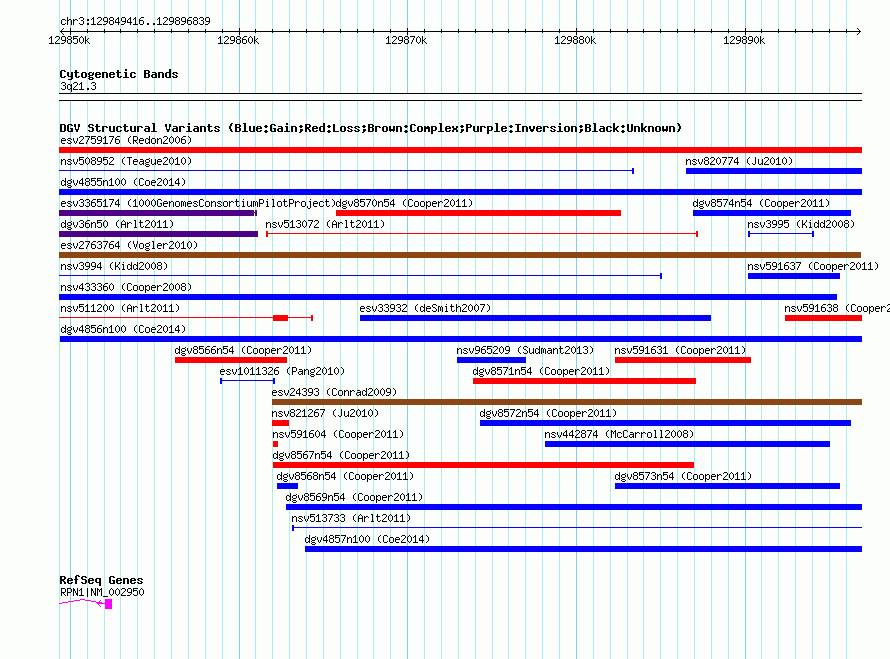The height and width of the screenshot is (659, 890).
Task: Click the blue esv33932 gain bar
Action: (x=535, y=318)
